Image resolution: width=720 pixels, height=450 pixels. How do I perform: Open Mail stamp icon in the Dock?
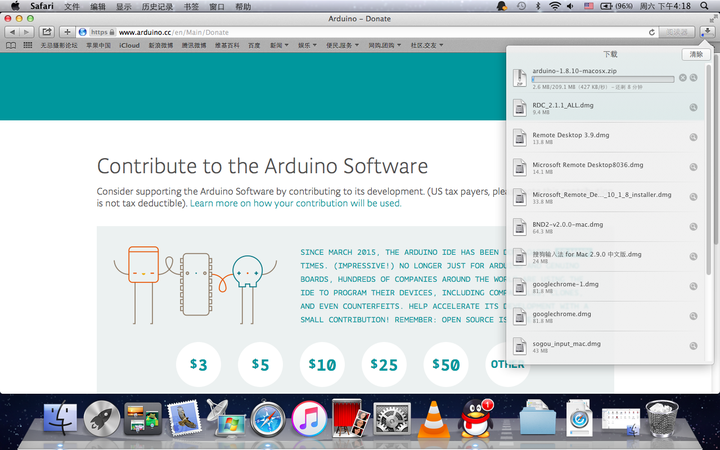(184, 419)
